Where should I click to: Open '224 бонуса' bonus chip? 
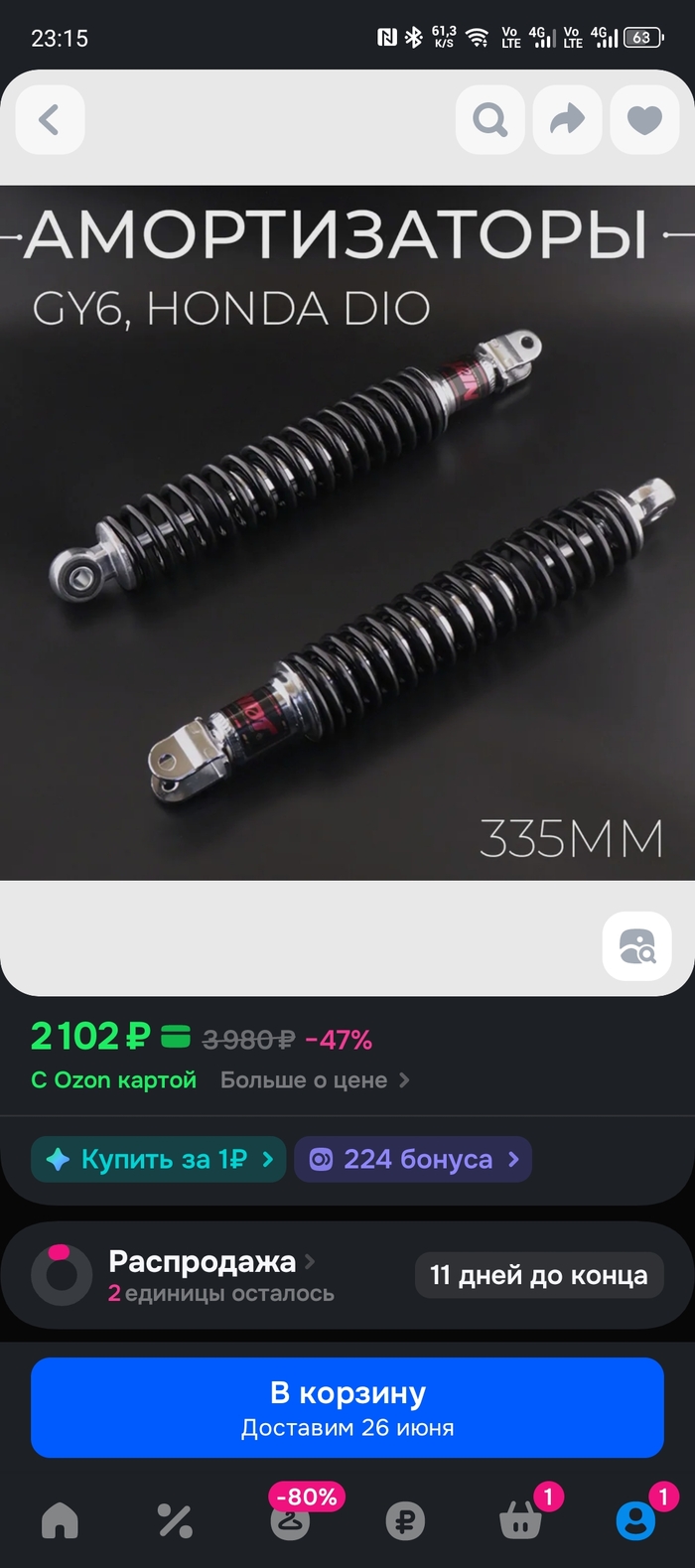(413, 1159)
